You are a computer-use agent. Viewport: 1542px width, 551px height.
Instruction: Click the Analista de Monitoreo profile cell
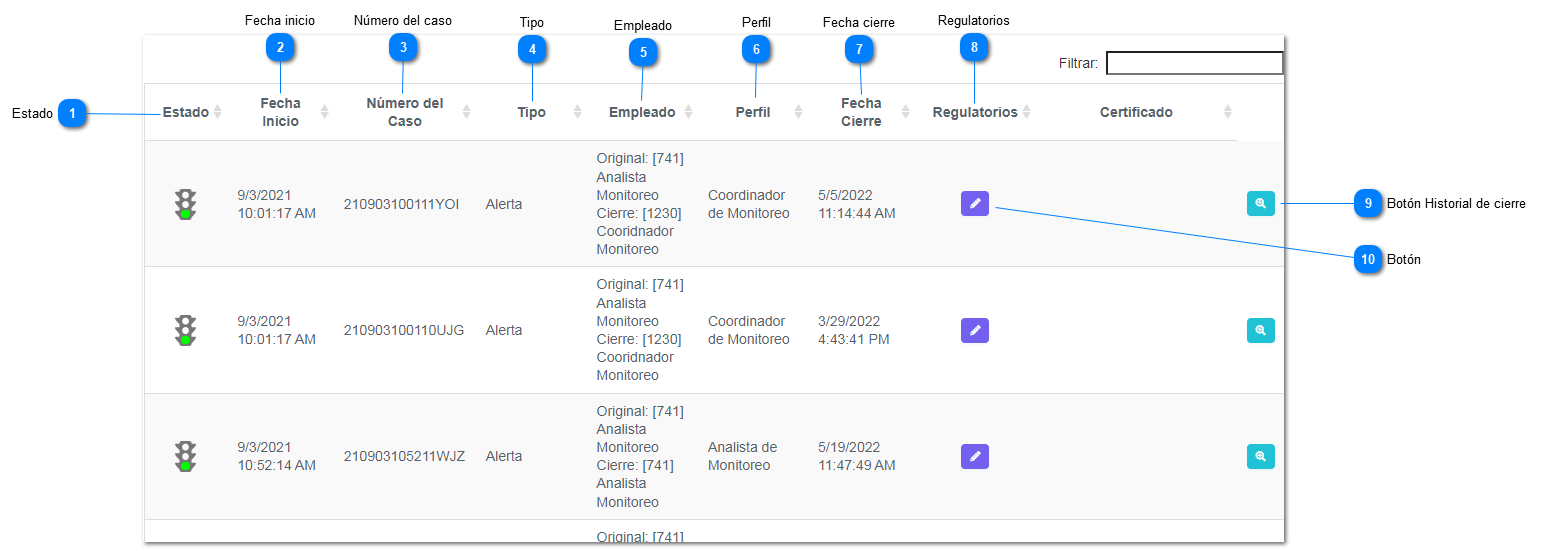742,456
